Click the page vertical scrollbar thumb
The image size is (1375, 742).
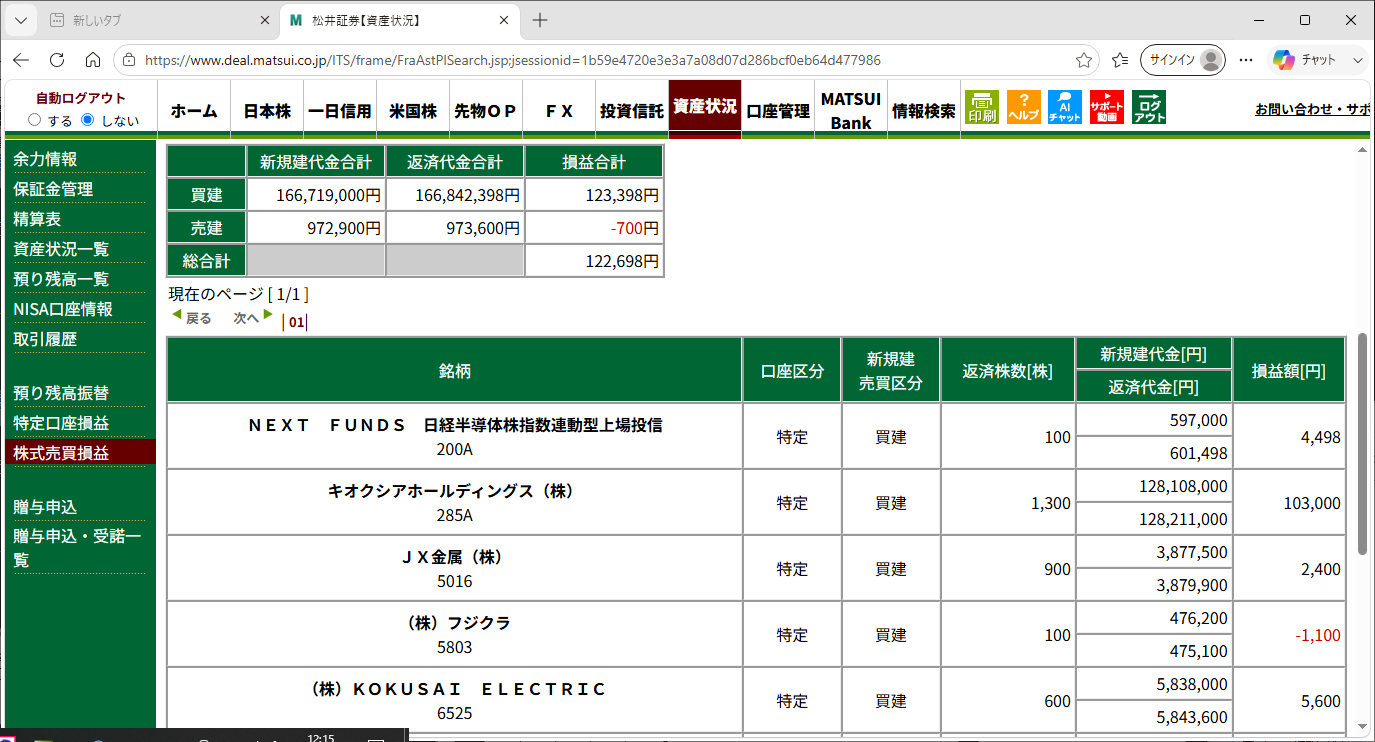pyautogui.click(x=1361, y=444)
